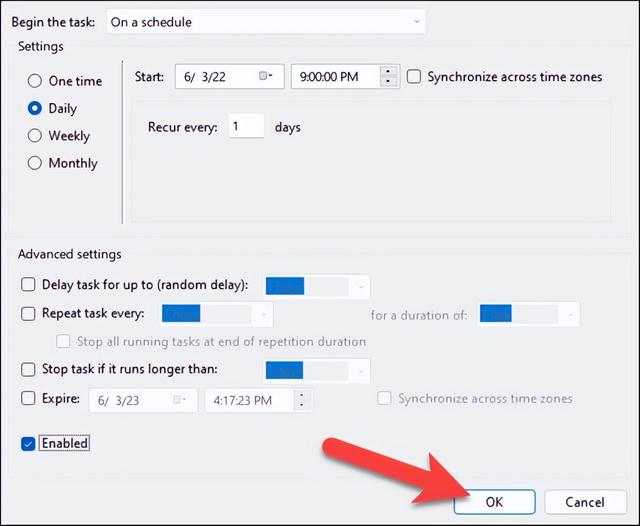Click the Recur every days field

click(246, 127)
